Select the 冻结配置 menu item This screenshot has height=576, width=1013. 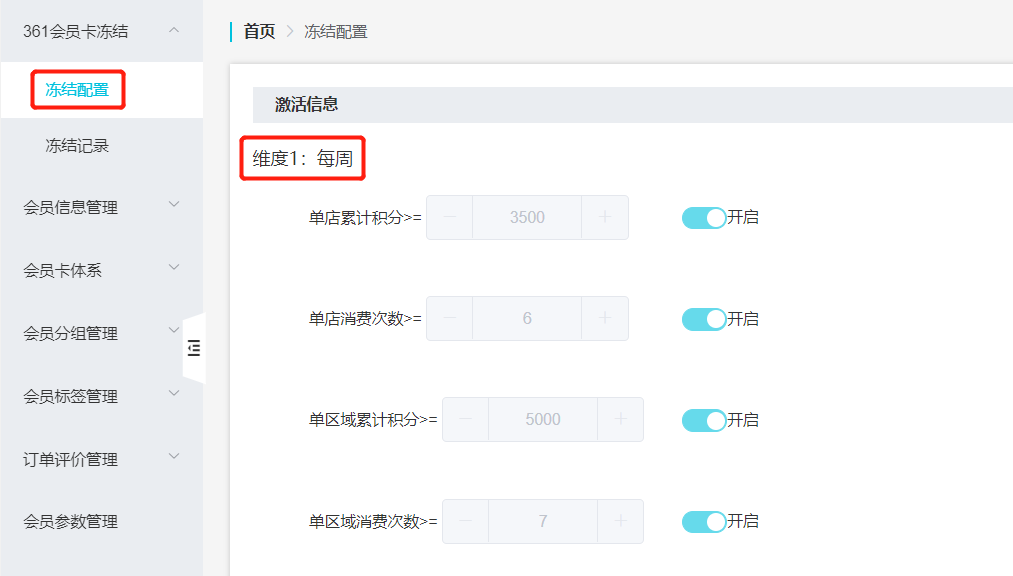[77, 90]
